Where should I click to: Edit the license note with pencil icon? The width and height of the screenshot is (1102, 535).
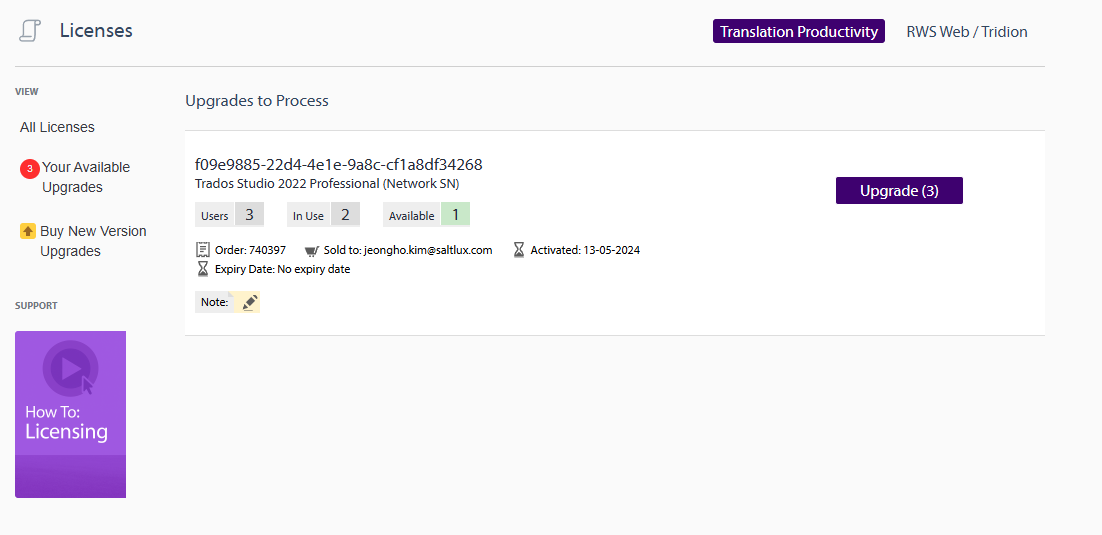coord(249,302)
